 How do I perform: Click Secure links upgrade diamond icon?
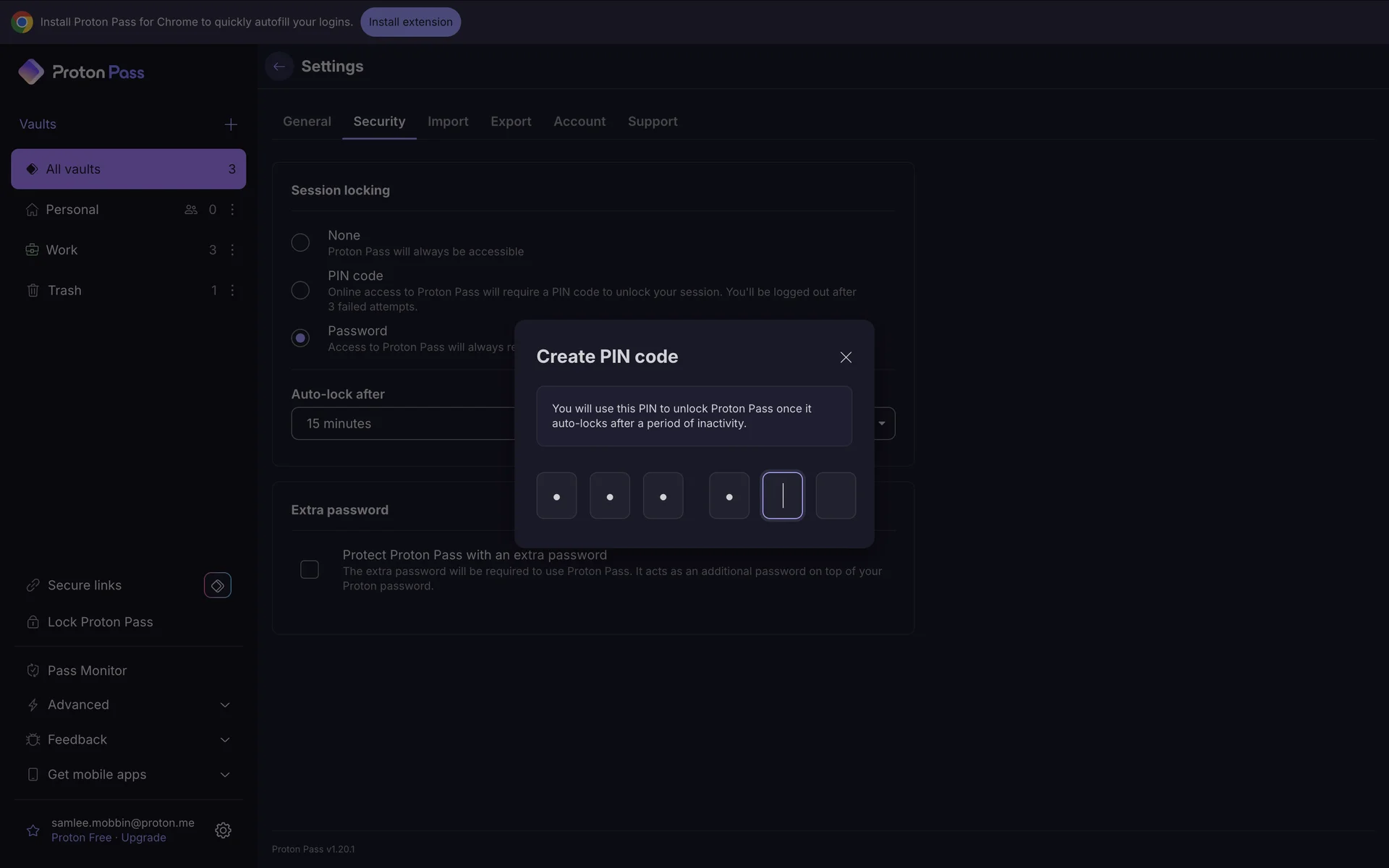point(217,585)
